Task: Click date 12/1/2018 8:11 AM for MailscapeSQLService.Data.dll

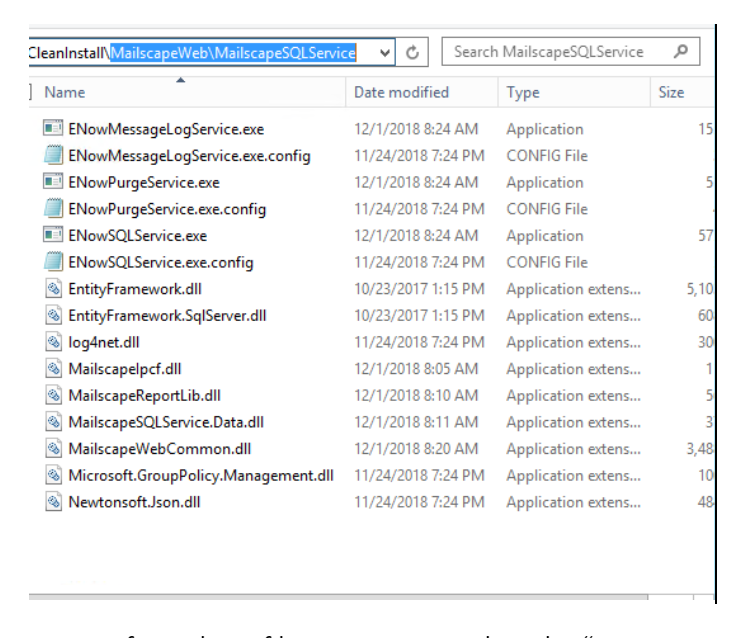Action: click(x=416, y=422)
